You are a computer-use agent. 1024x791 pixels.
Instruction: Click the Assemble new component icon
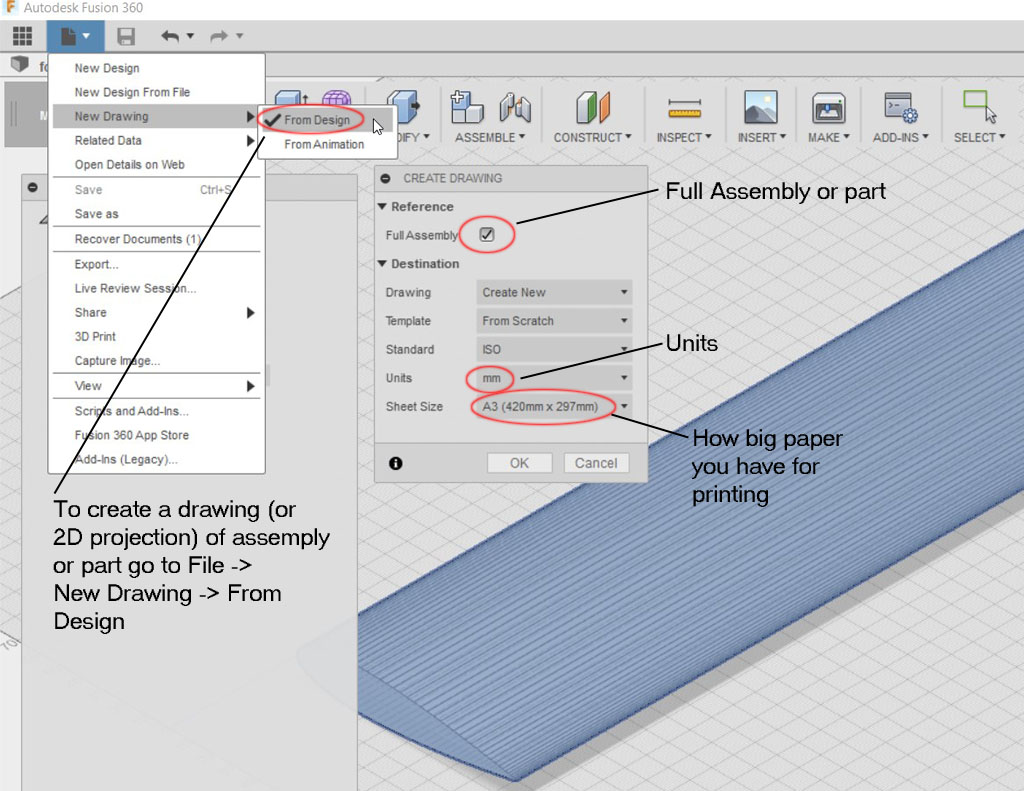[x=467, y=107]
